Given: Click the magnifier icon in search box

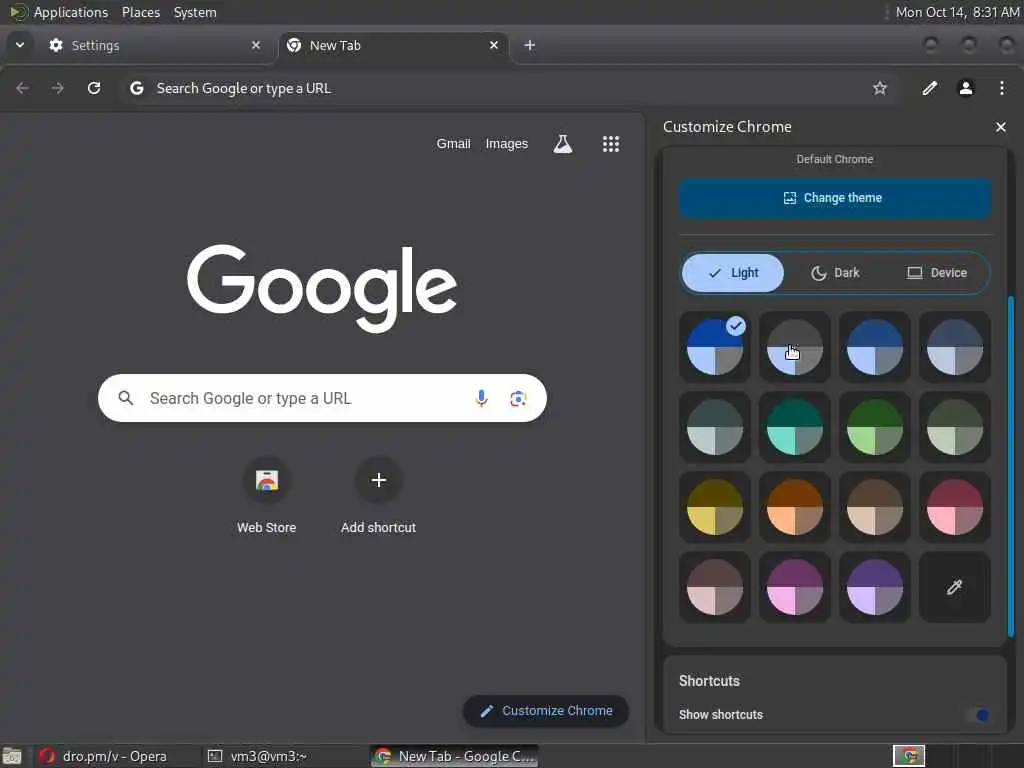Looking at the screenshot, I should (x=126, y=398).
